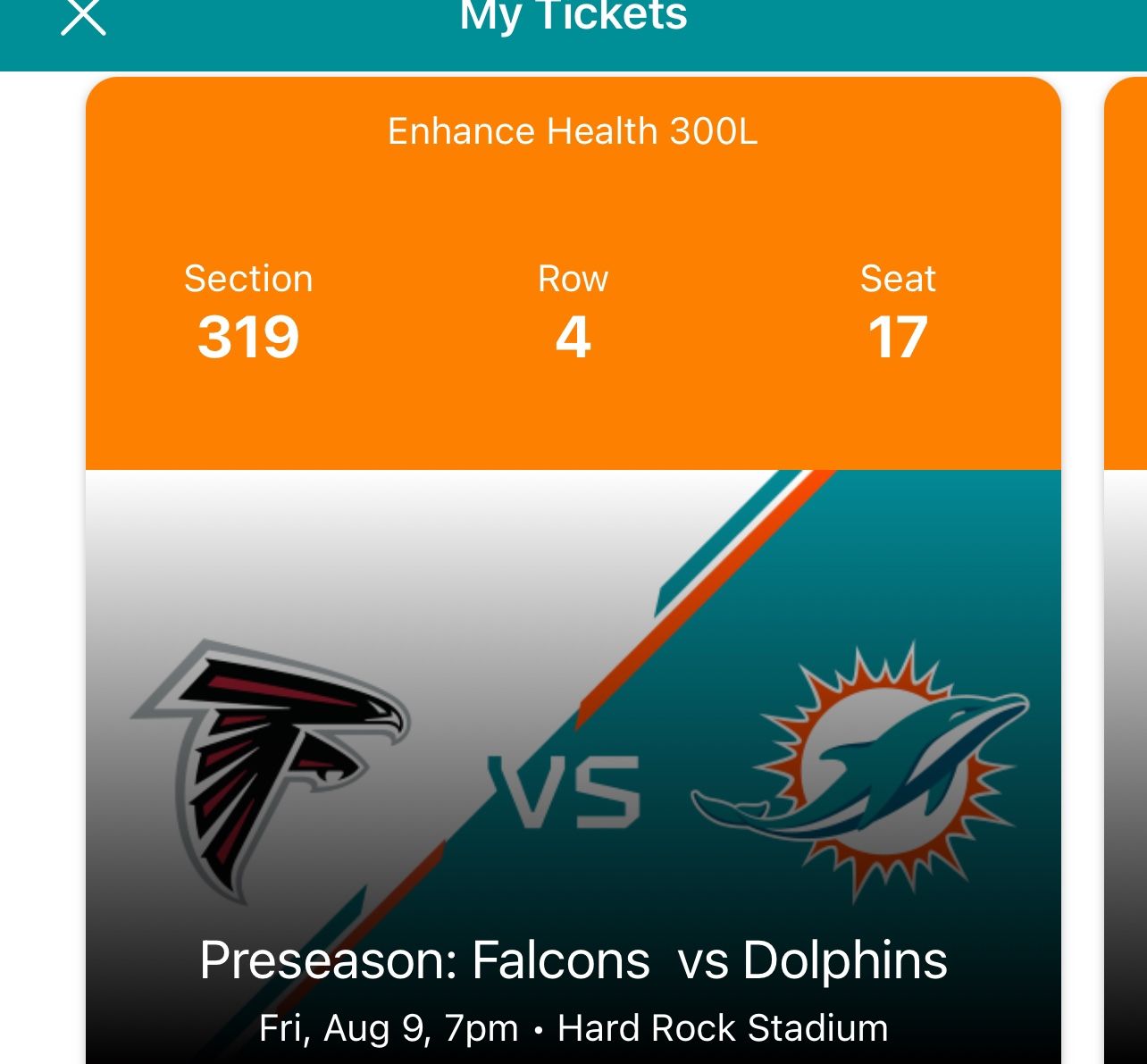Select the Row label
This screenshot has width=1147, height=1064.
pyautogui.click(x=573, y=279)
